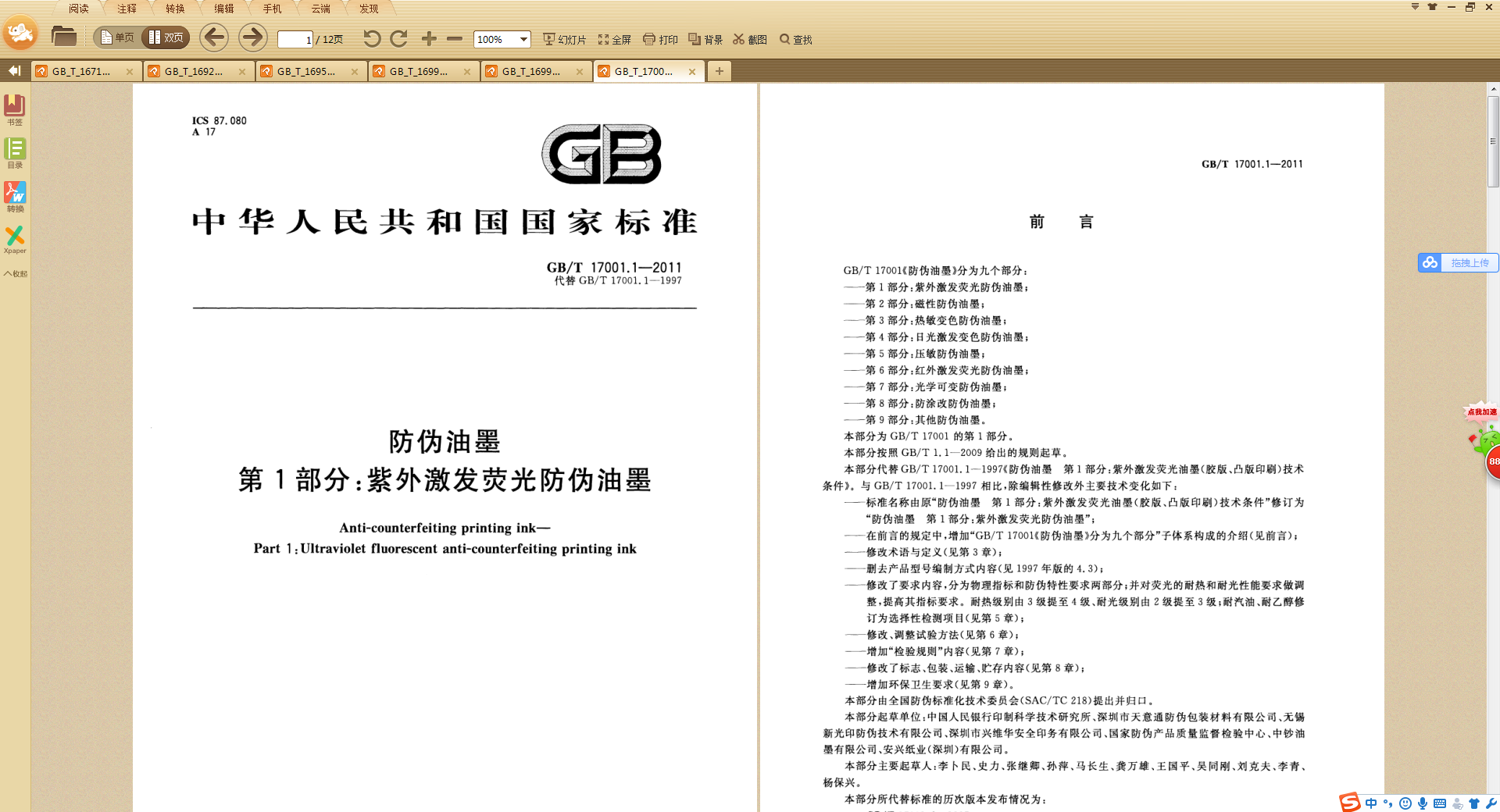The height and width of the screenshot is (812, 1500).
Task: Click the page number input field
Action: 295,40
